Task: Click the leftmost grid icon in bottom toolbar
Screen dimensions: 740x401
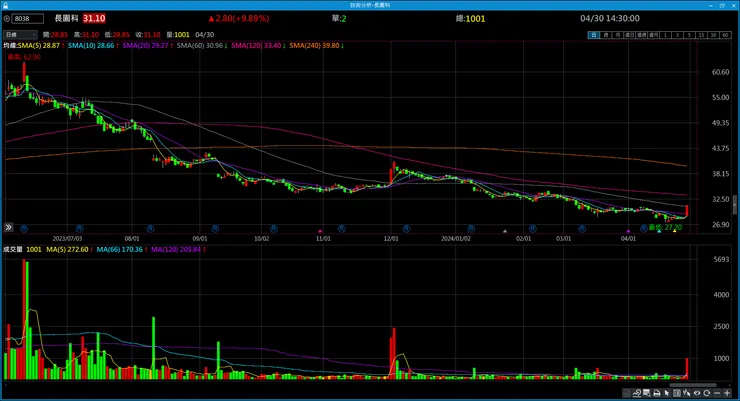Action: click(x=626, y=393)
